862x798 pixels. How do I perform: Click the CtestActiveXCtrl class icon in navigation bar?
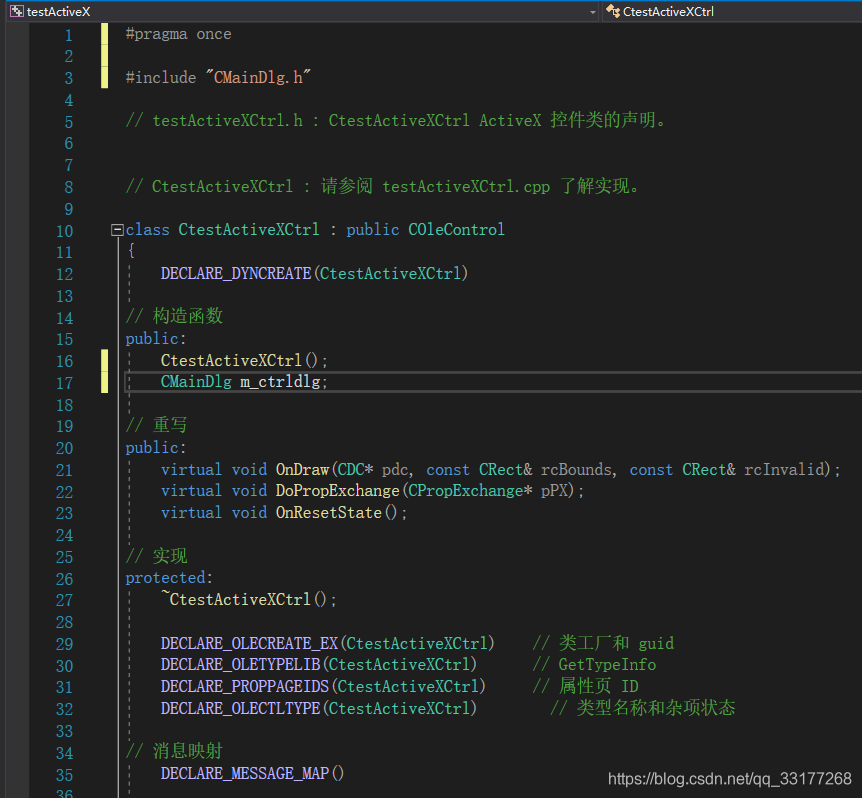click(612, 12)
